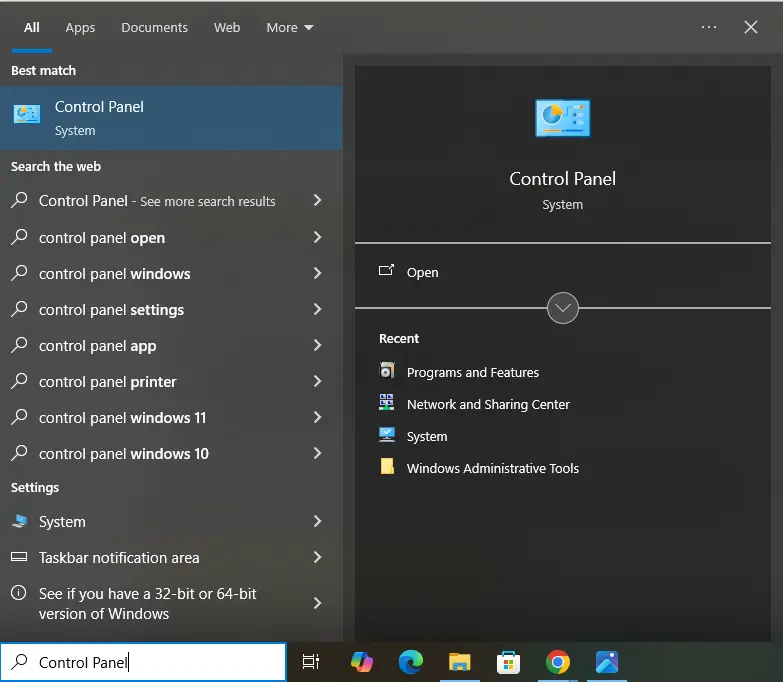Open the Control Panel best match result
Screen dimensions: 783x682
coord(171,118)
